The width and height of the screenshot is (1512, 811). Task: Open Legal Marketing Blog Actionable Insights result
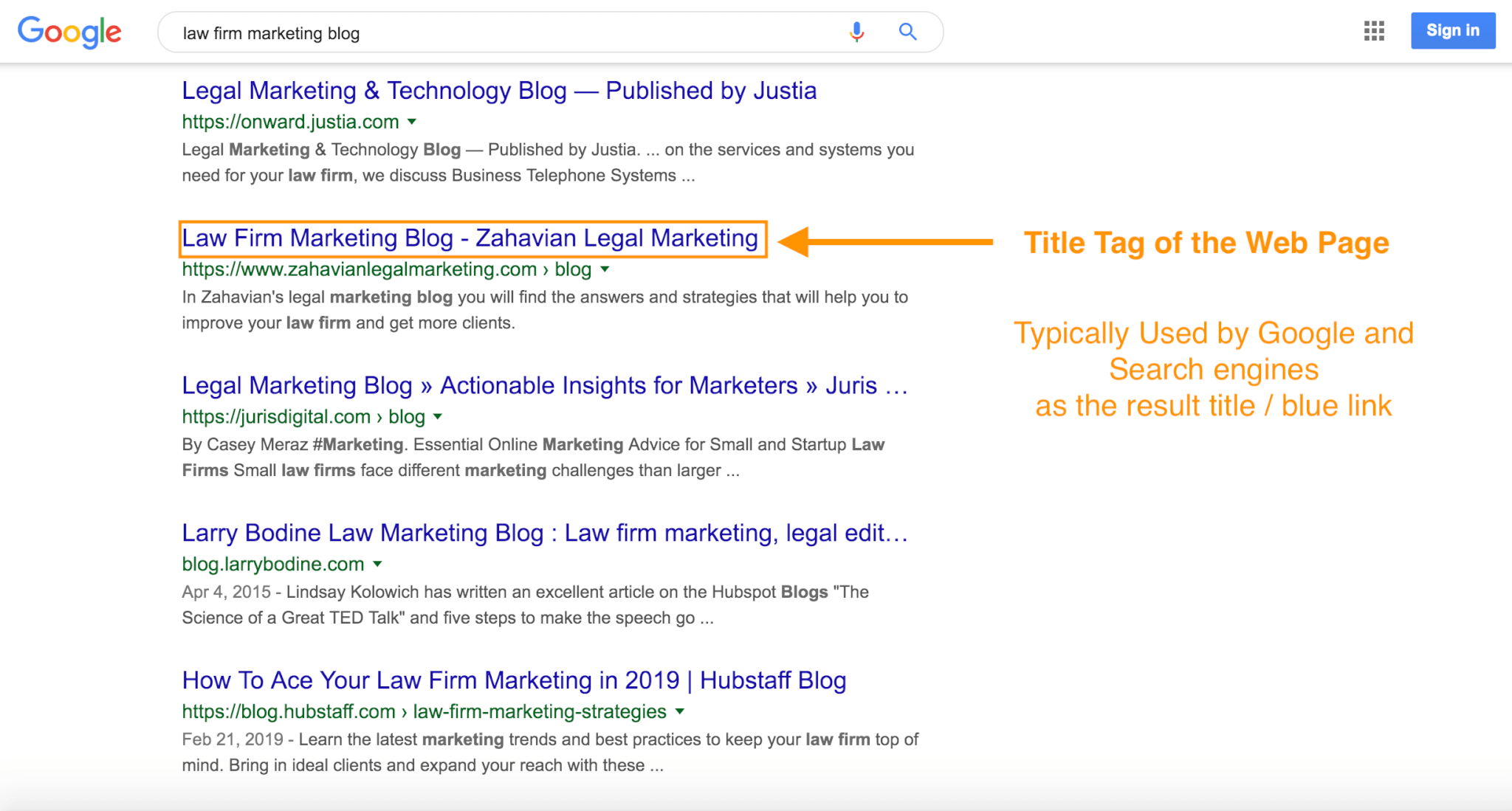tap(545, 386)
